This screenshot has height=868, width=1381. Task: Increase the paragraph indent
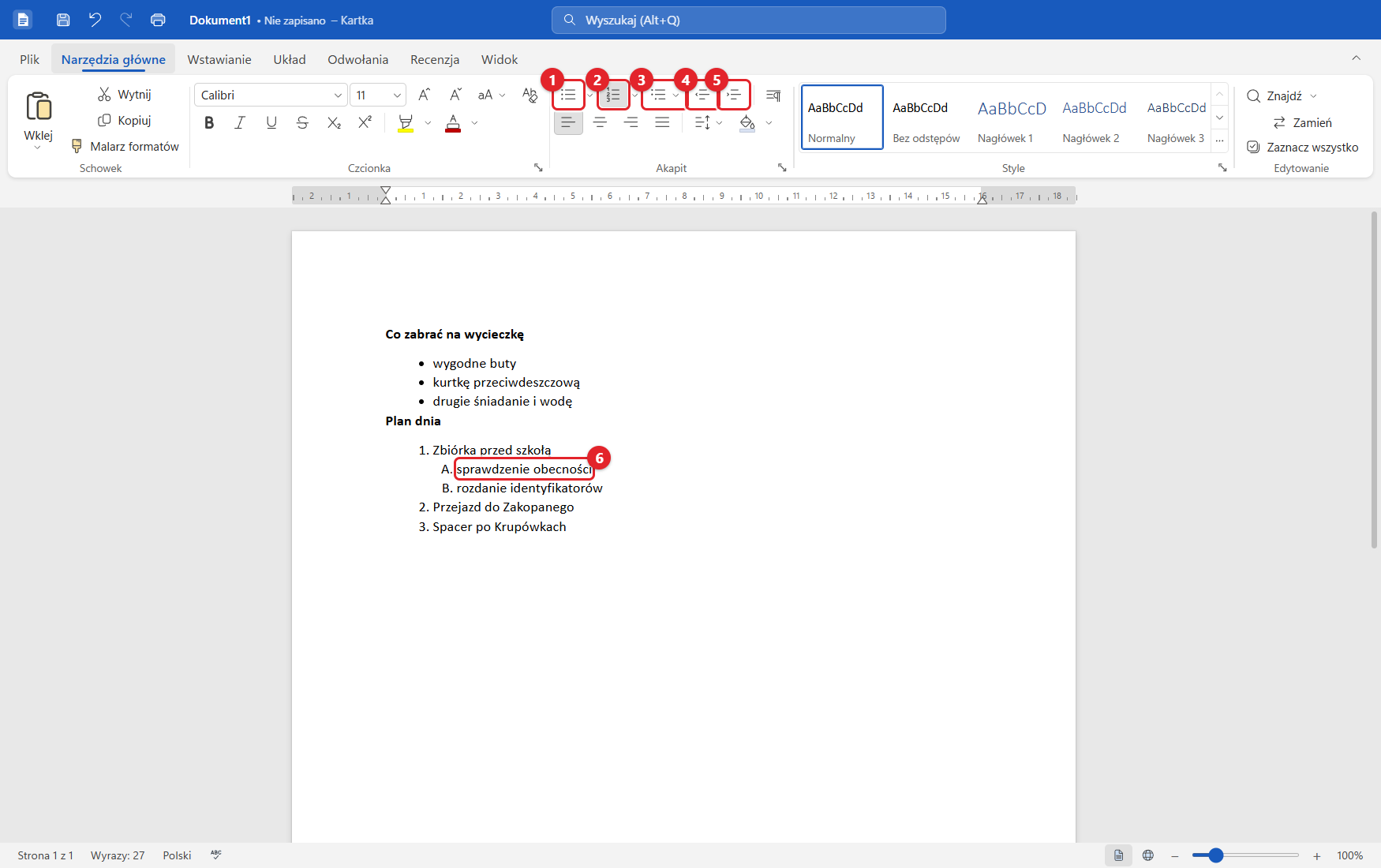pos(734,95)
